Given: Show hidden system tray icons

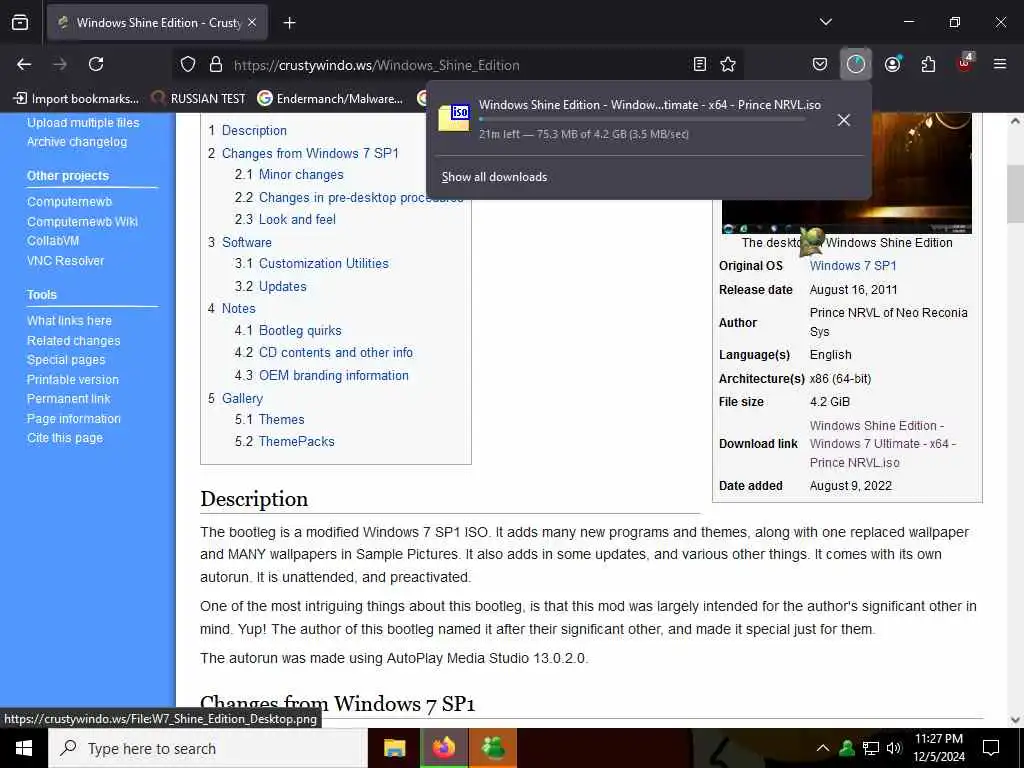Looking at the screenshot, I should (x=823, y=748).
